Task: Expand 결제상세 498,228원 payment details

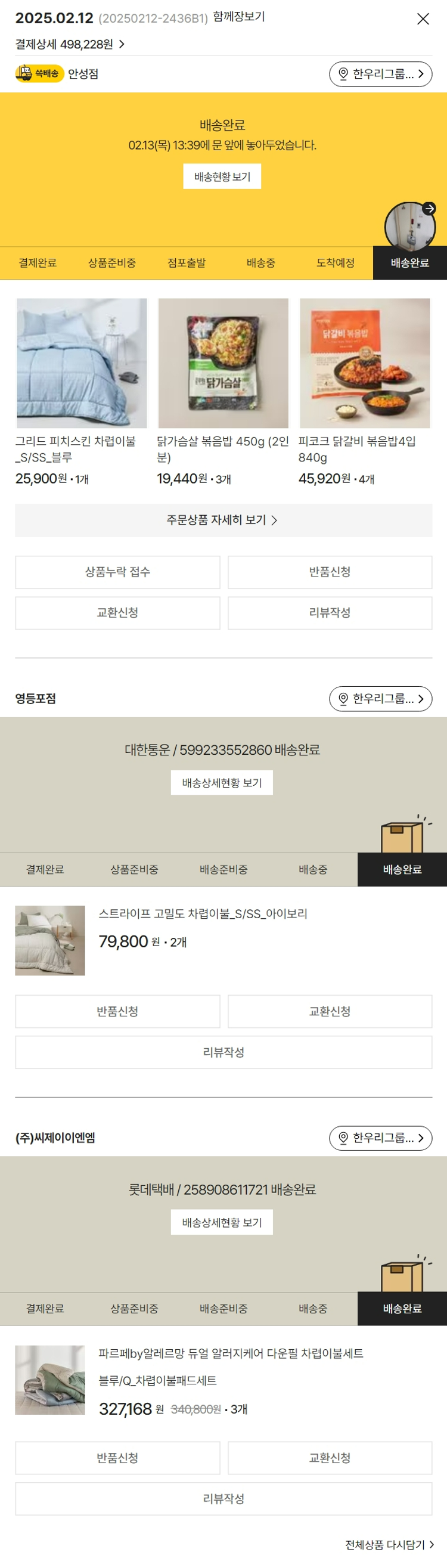Action: (70, 45)
